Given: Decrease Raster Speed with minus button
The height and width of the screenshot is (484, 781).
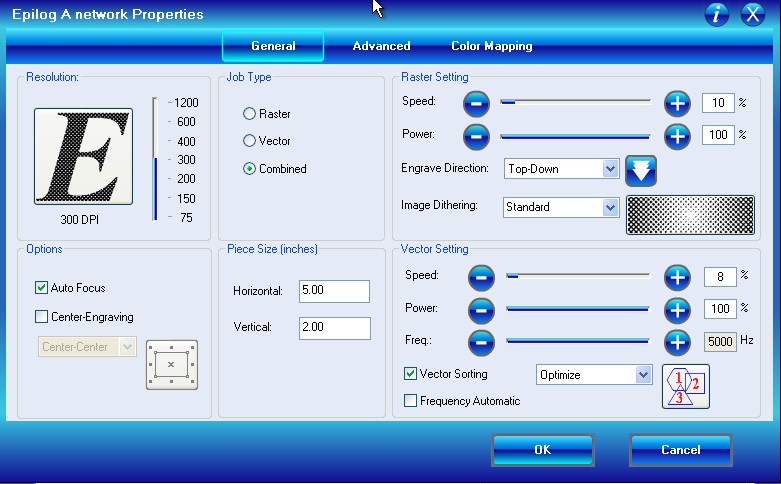Looking at the screenshot, I should tap(476, 104).
